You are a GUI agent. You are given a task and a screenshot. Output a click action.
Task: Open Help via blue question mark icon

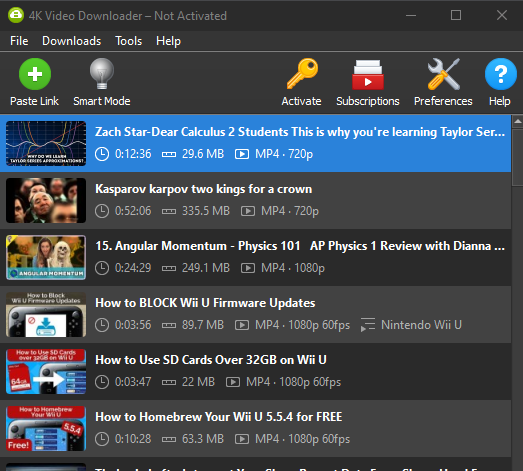(501, 74)
